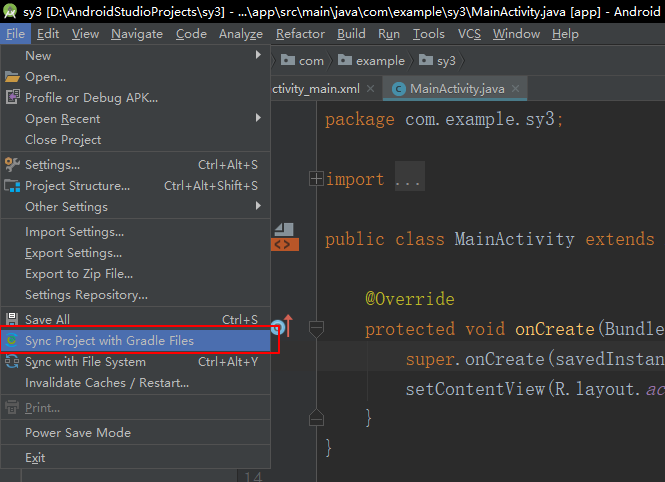Click the Android Studio title bar logo
665x482 pixels.
click(10, 11)
